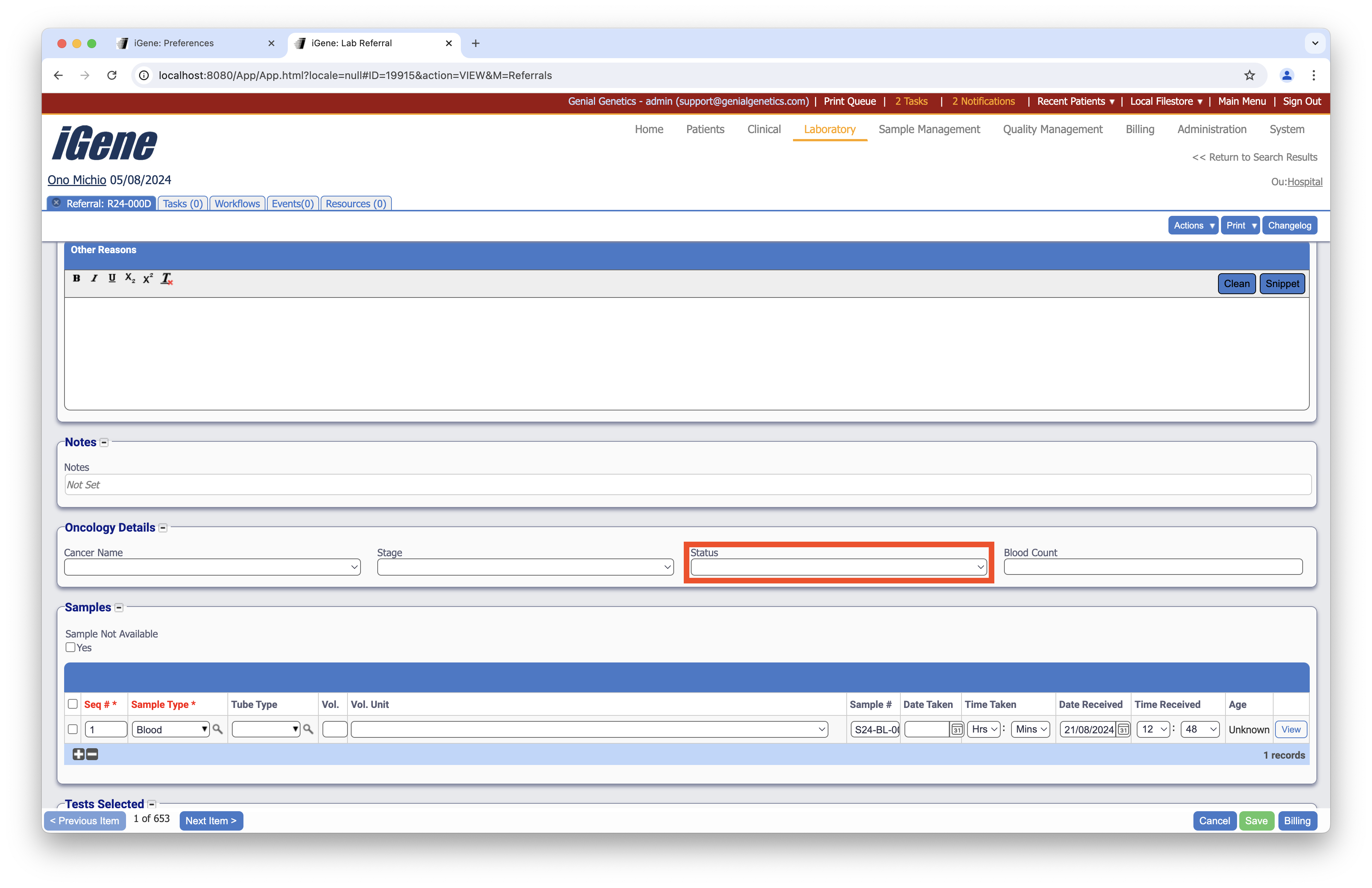Switch to the Workflows tab
The width and height of the screenshot is (1372, 888).
tap(237, 204)
